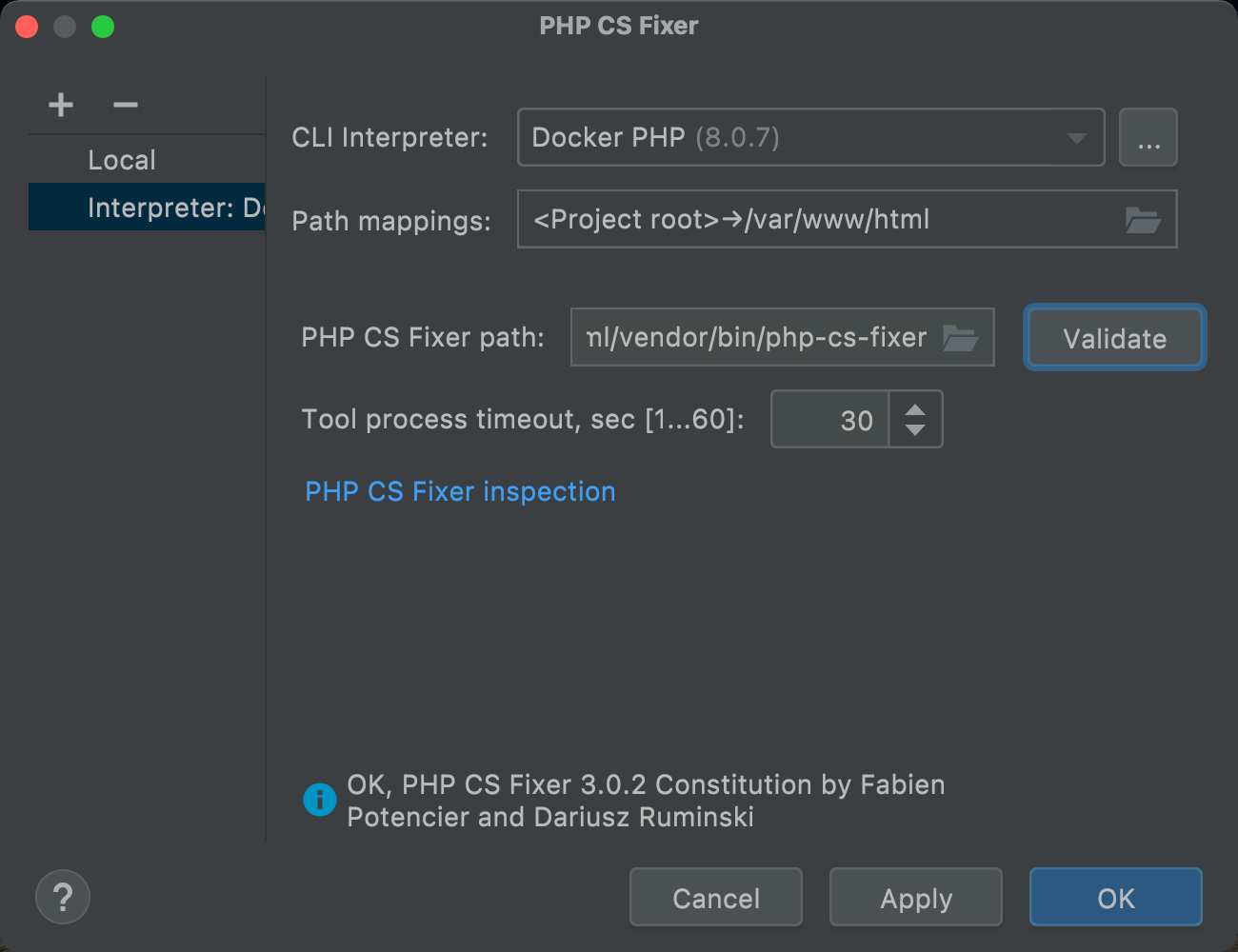Image resolution: width=1238 pixels, height=952 pixels.
Task: Click the timeout seconds number field
Action: (x=830, y=420)
